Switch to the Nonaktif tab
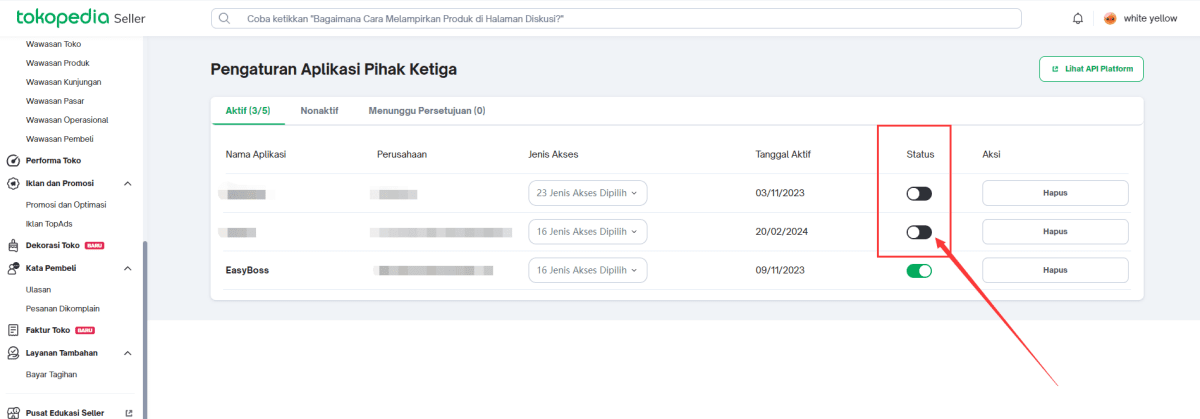This screenshot has height=419, width=1200. pos(319,111)
